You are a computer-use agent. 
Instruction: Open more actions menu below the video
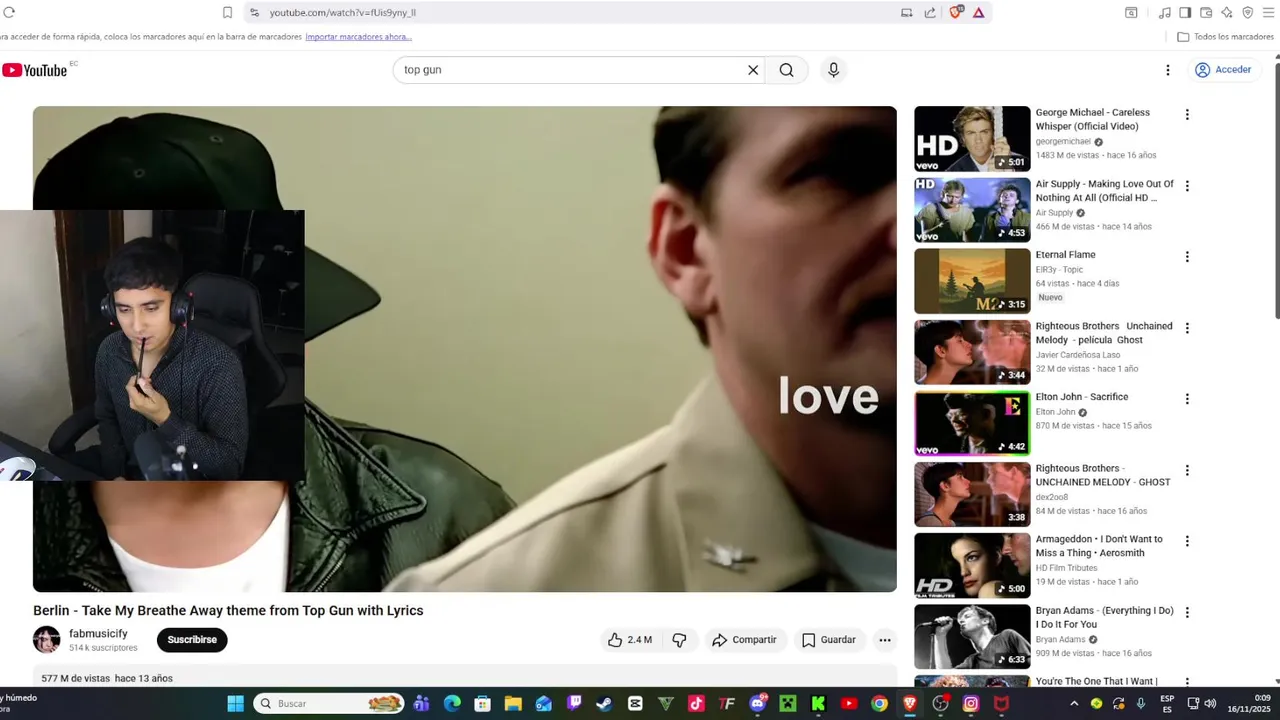pyautogui.click(x=884, y=640)
